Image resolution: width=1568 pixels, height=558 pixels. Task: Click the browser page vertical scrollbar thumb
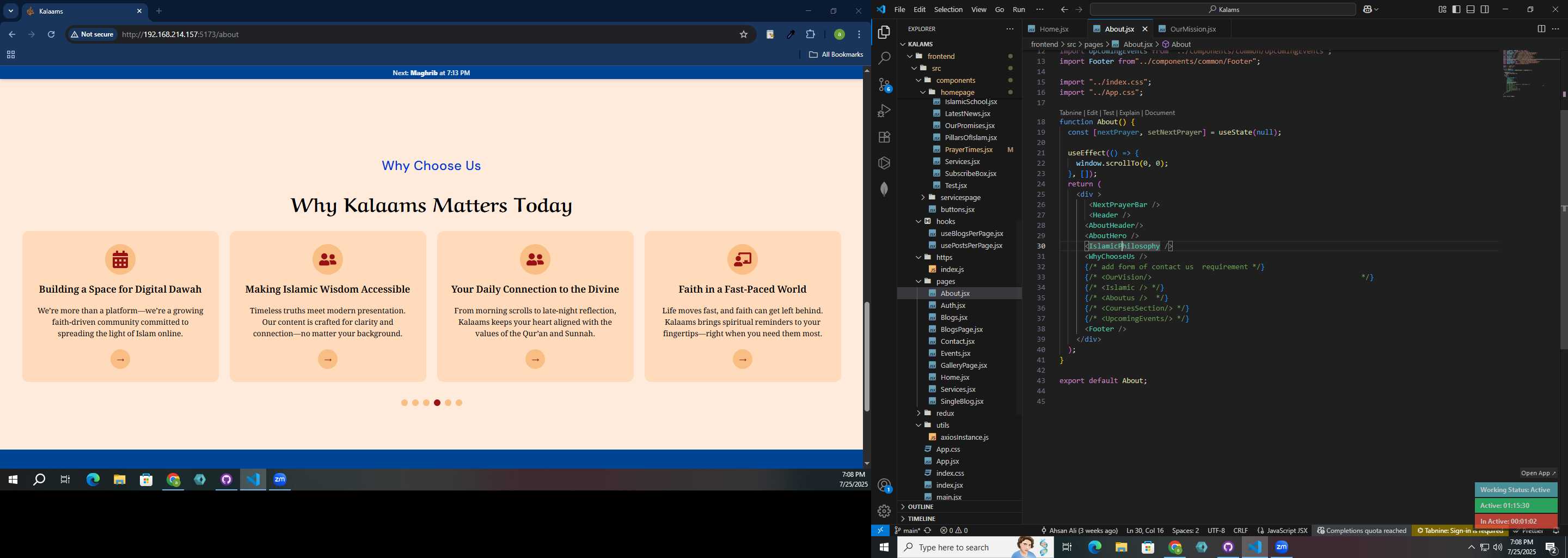866,357
